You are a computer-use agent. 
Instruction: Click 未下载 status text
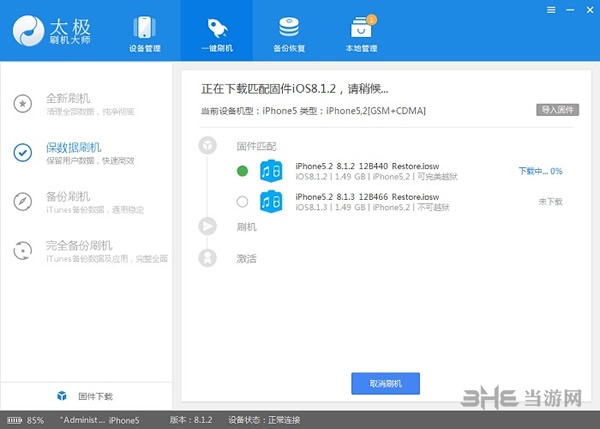coord(551,202)
